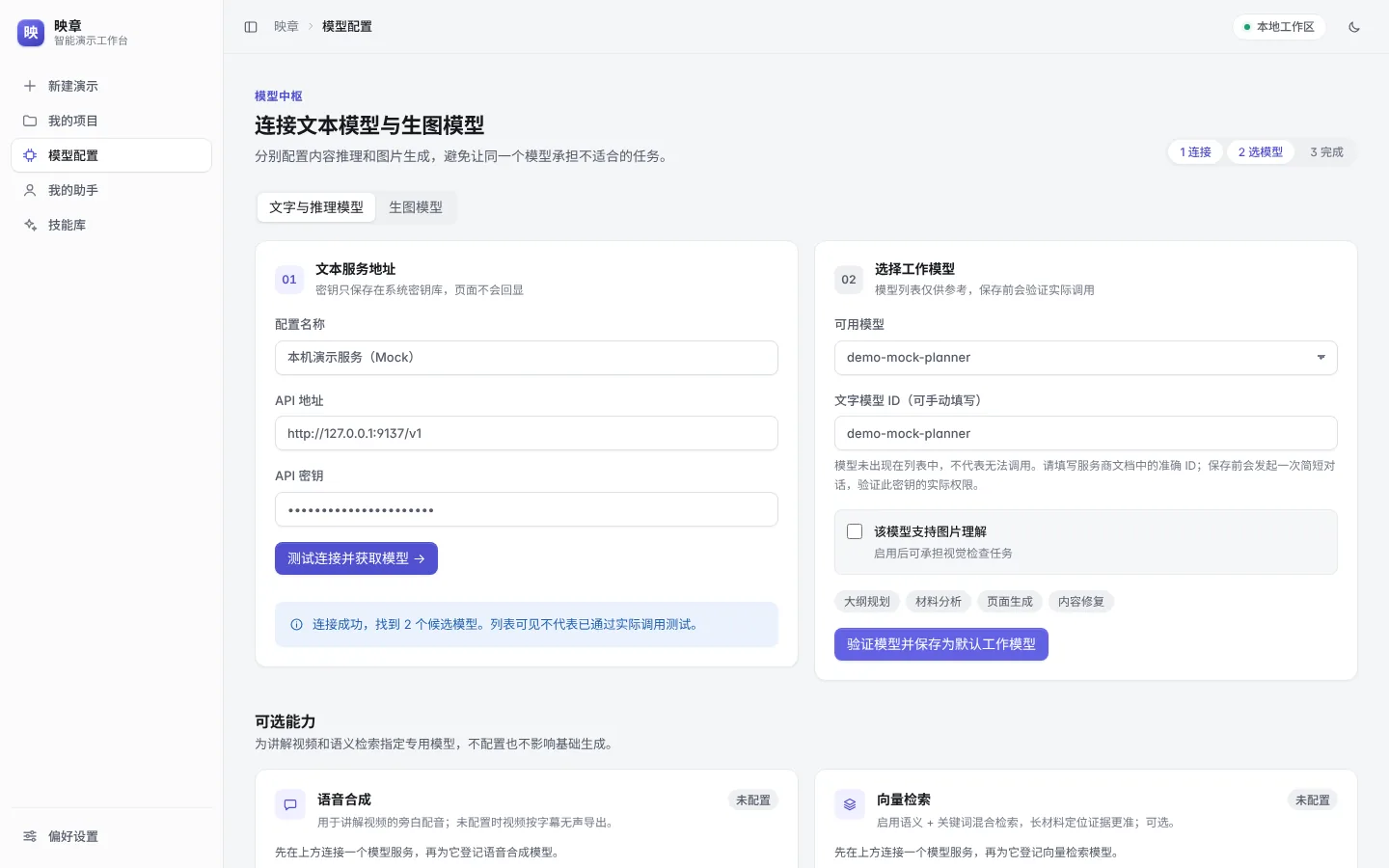Click the API 地址 input field
Viewport: 1389px width, 868px height.
click(x=527, y=433)
